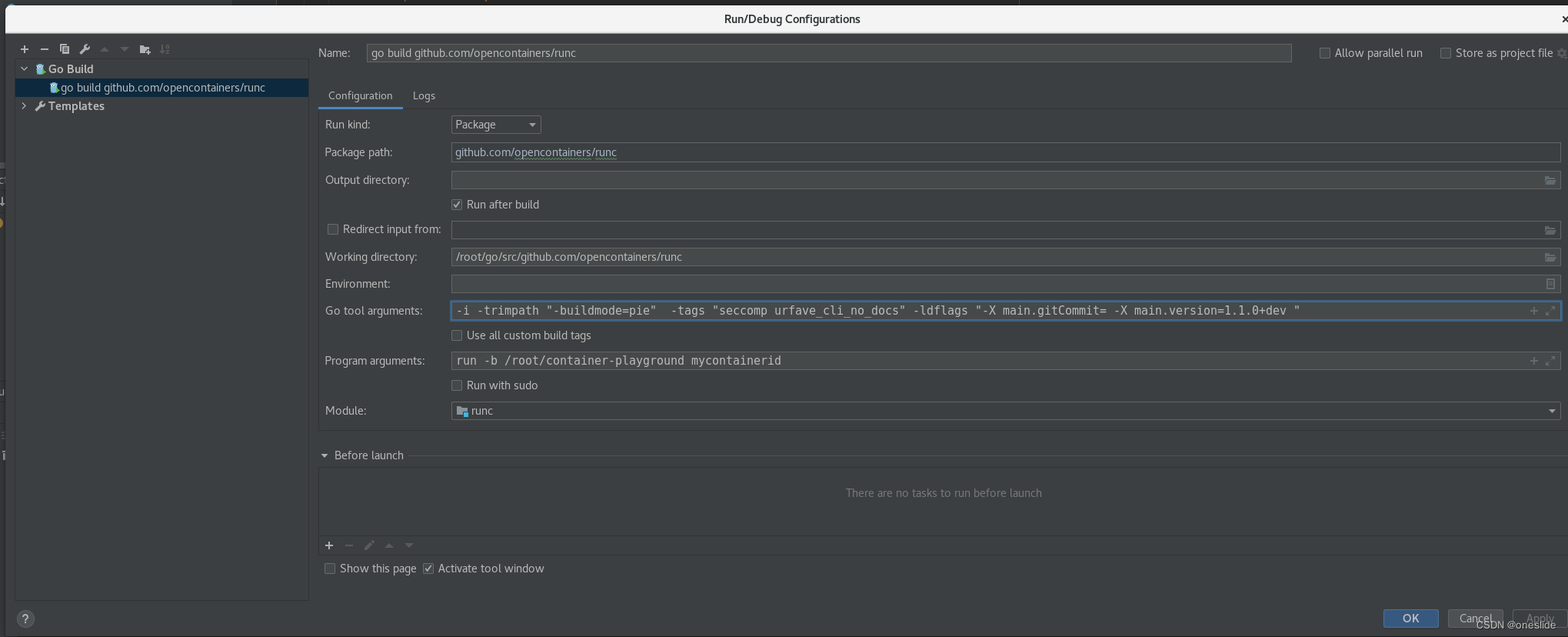Image resolution: width=1568 pixels, height=637 pixels.
Task: Check Show this page option
Action: [x=330, y=569]
